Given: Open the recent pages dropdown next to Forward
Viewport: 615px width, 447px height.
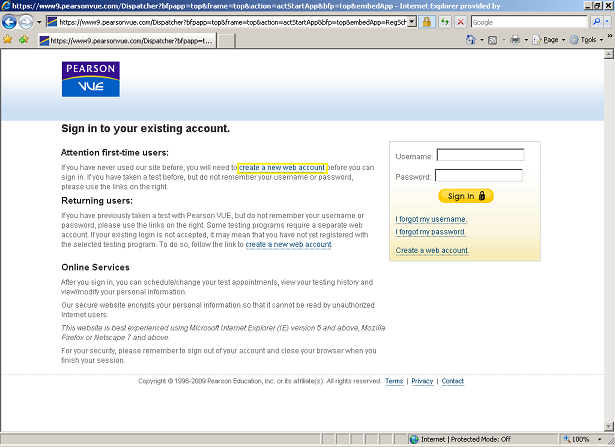Looking at the screenshot, I should pyautogui.click(x=39, y=22).
